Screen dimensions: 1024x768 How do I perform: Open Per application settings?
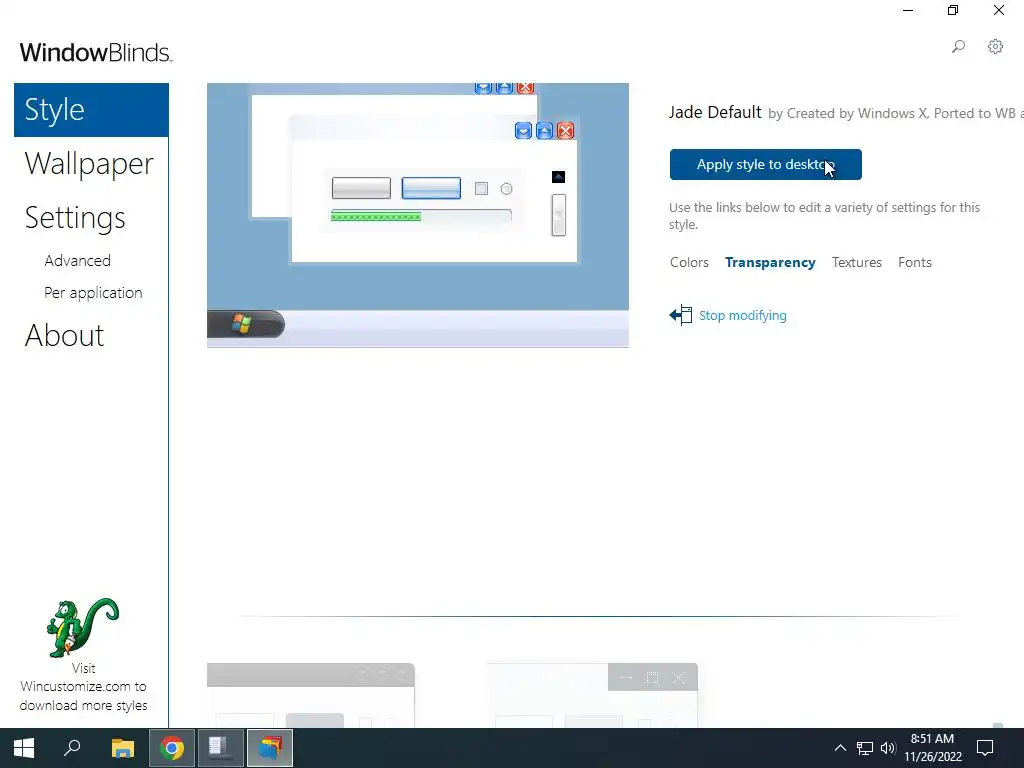[93, 293]
